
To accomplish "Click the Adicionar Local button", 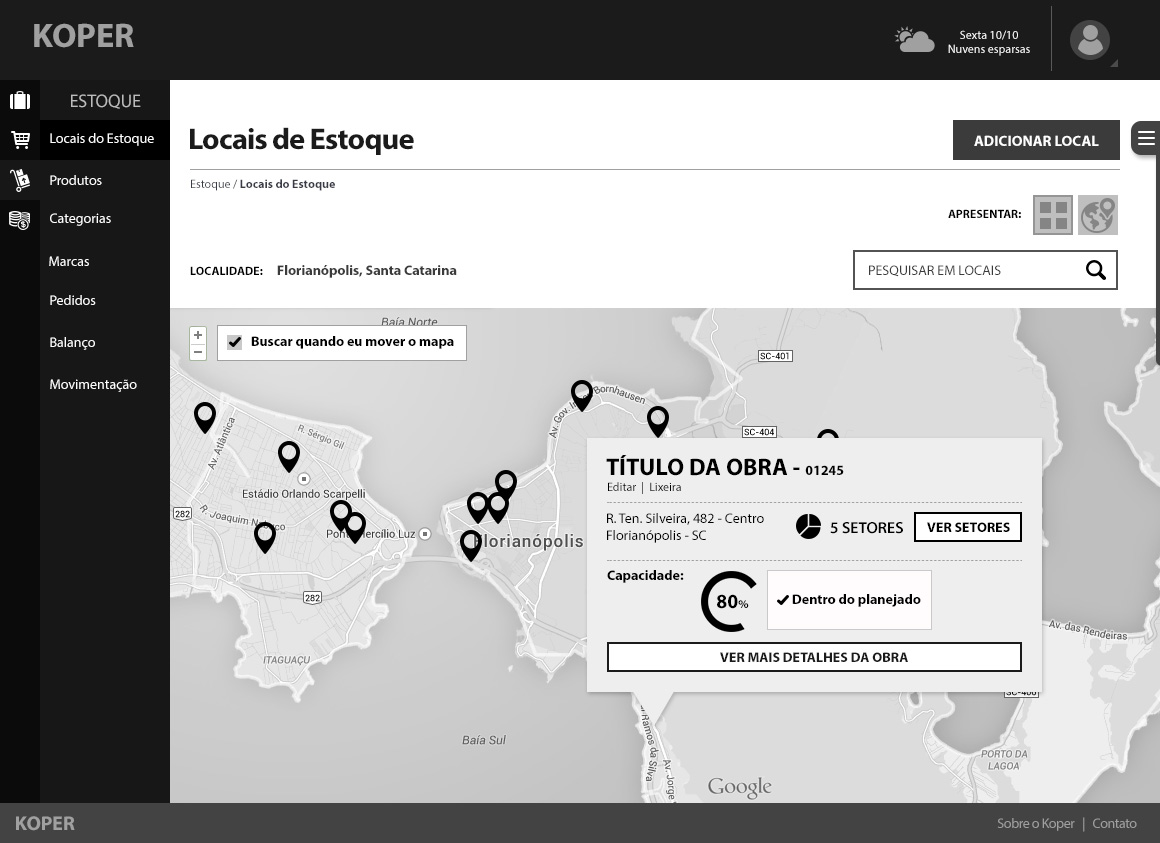I will pyautogui.click(x=1036, y=140).
